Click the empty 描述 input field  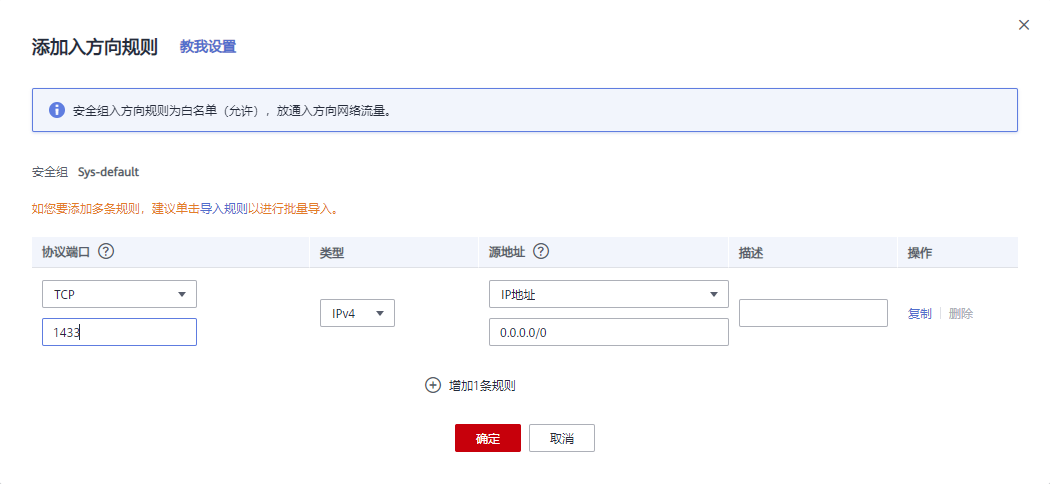click(x=813, y=313)
